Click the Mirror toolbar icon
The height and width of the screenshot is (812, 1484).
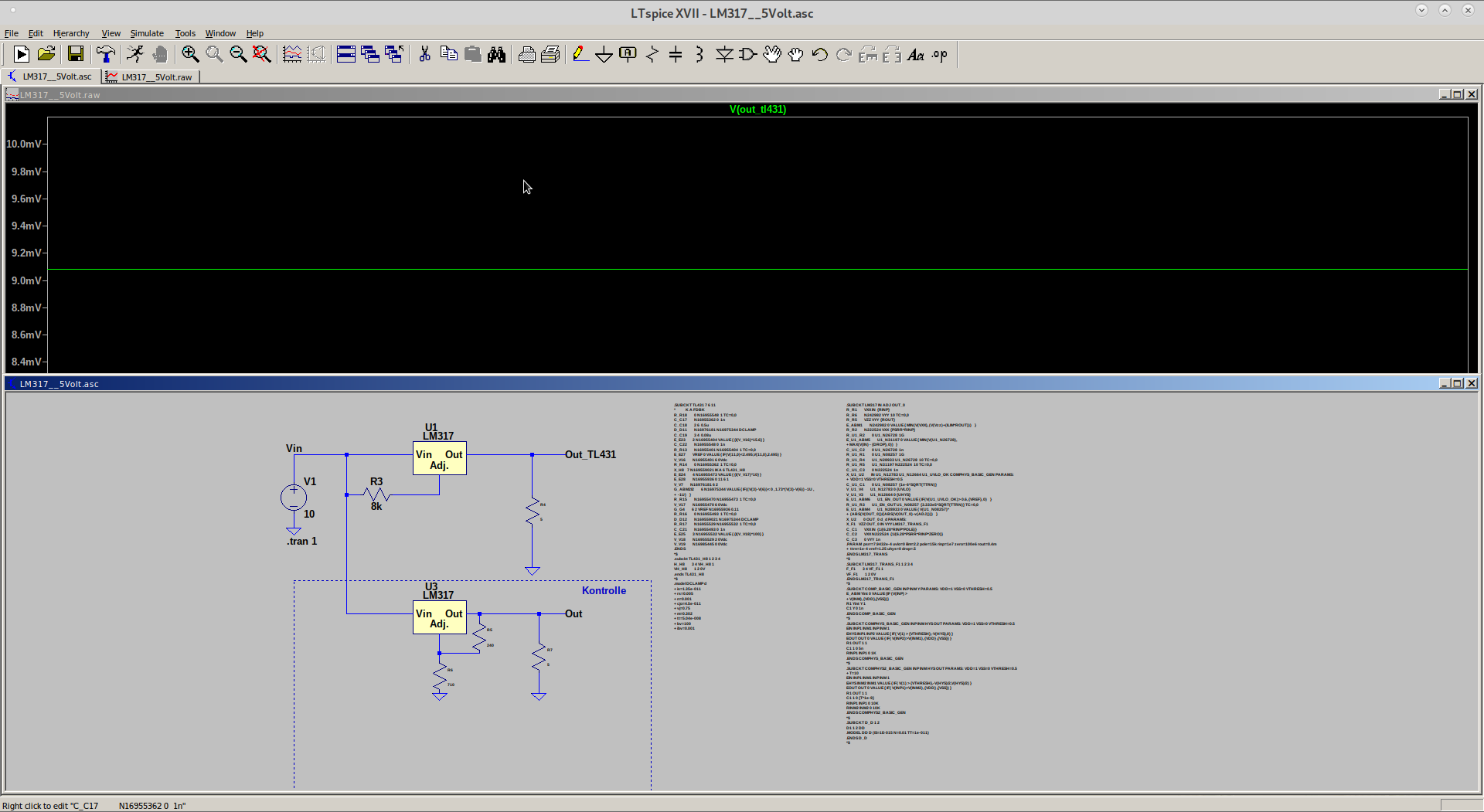pyautogui.click(x=892, y=54)
